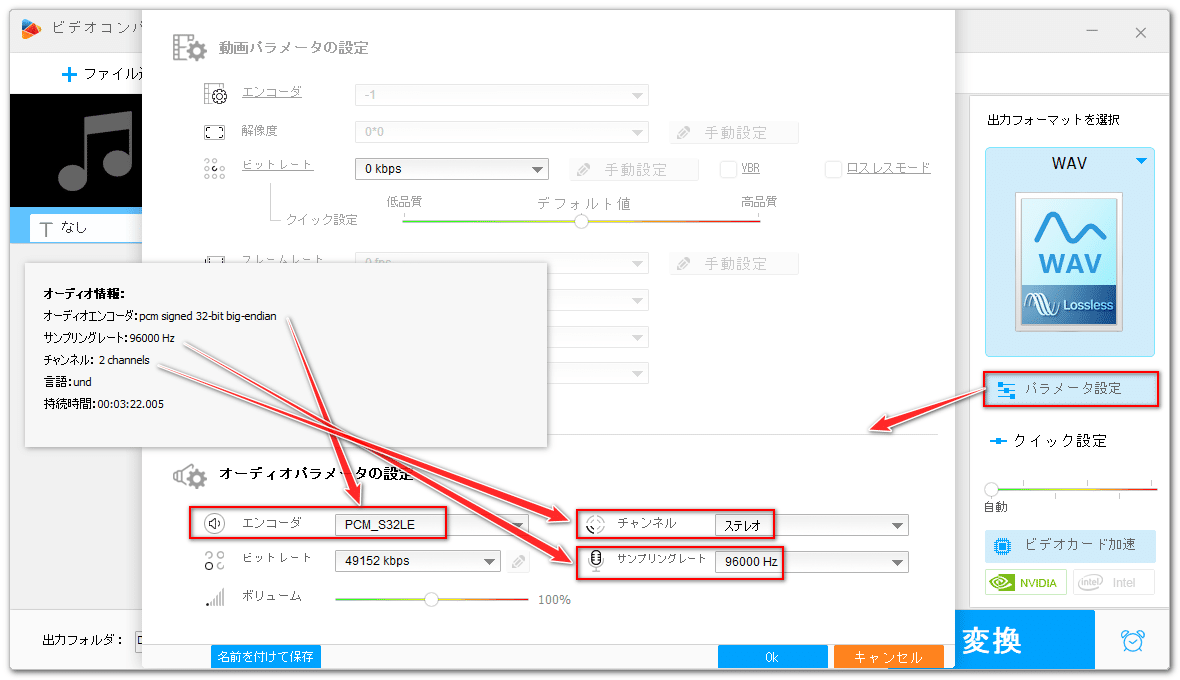Select the NVIDIA option
This screenshot has width=1180, height=680.
1025,582
